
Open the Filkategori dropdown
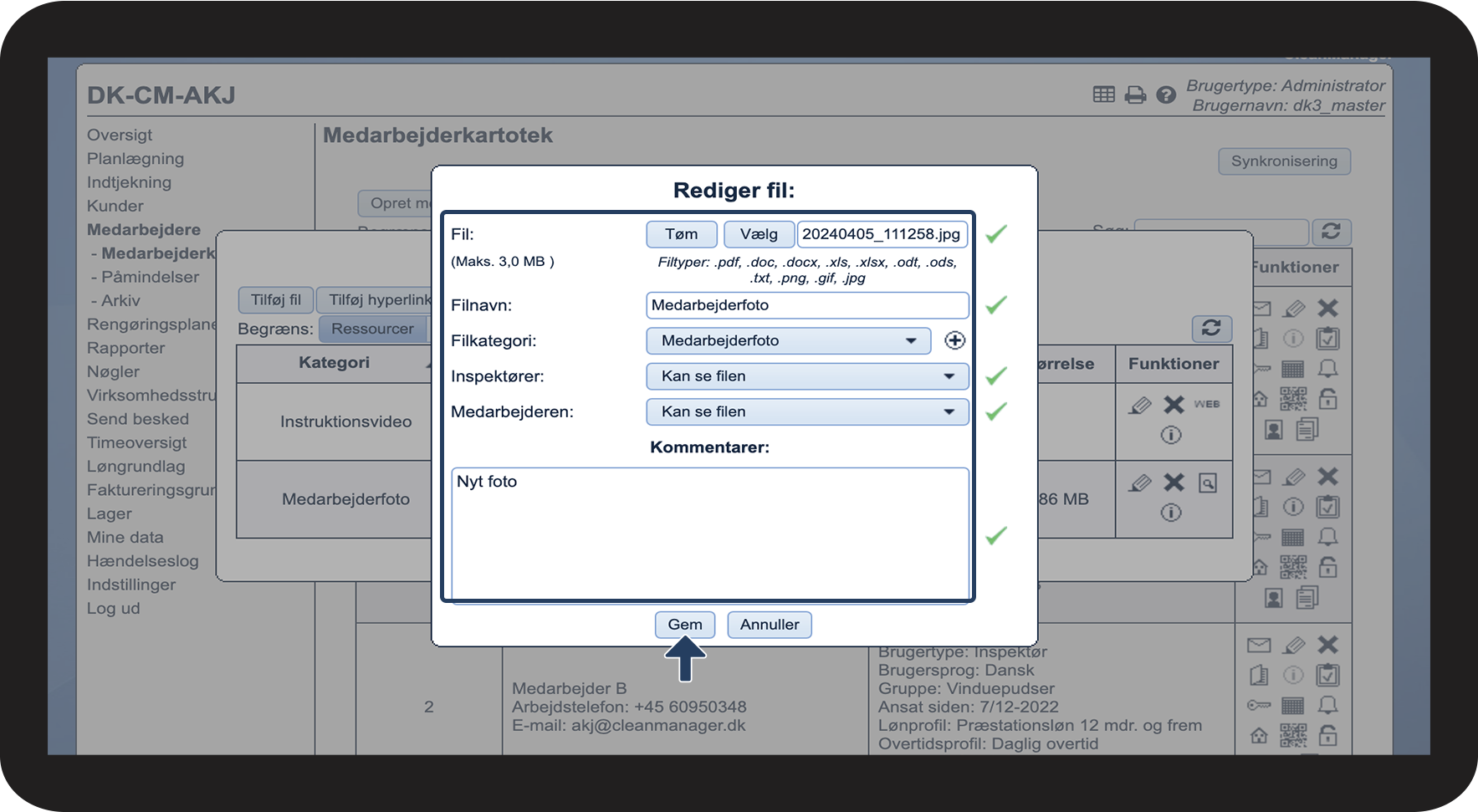click(788, 341)
